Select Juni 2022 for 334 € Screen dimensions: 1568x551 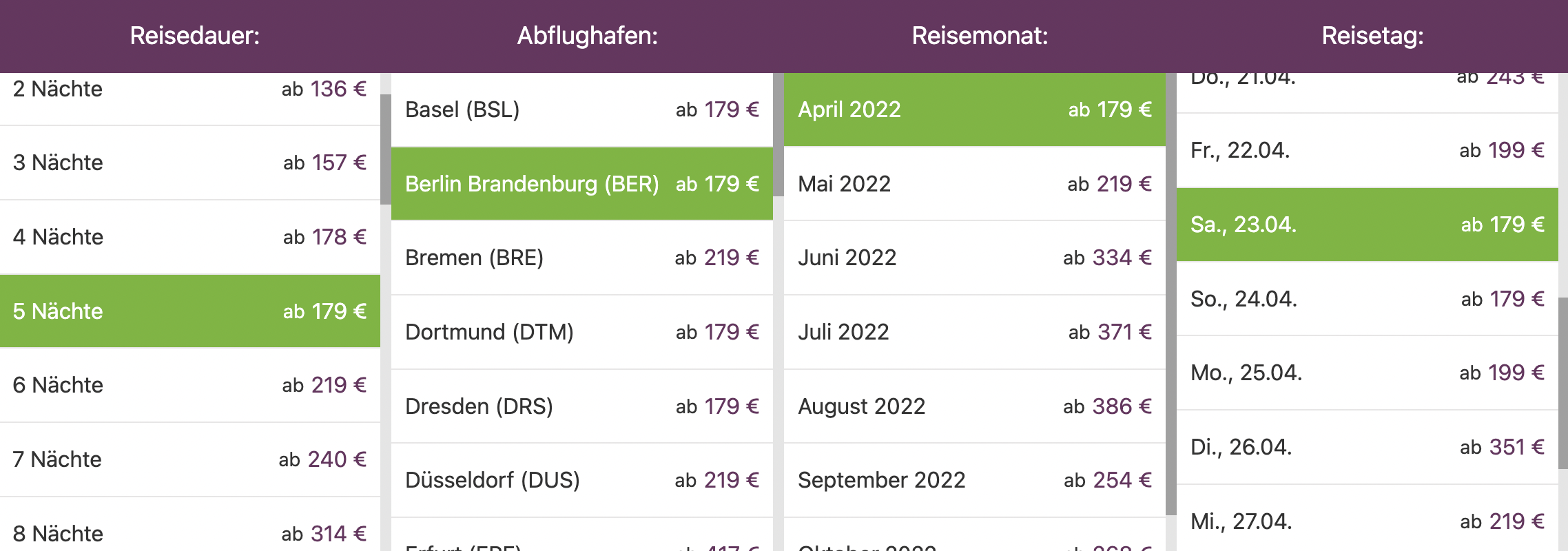pyautogui.click(x=975, y=258)
